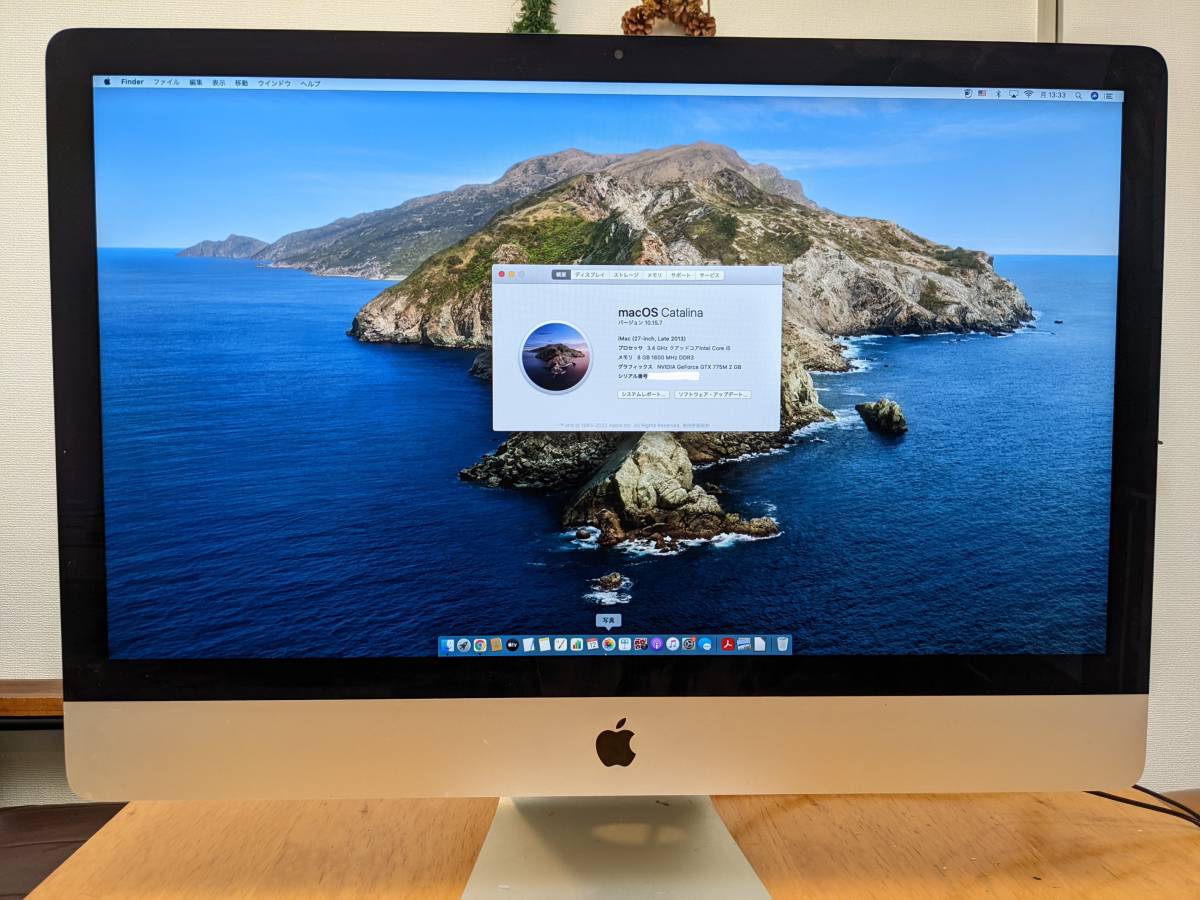The width and height of the screenshot is (1200, 900).
Task: Open the ファイル menu
Action: click(x=166, y=82)
